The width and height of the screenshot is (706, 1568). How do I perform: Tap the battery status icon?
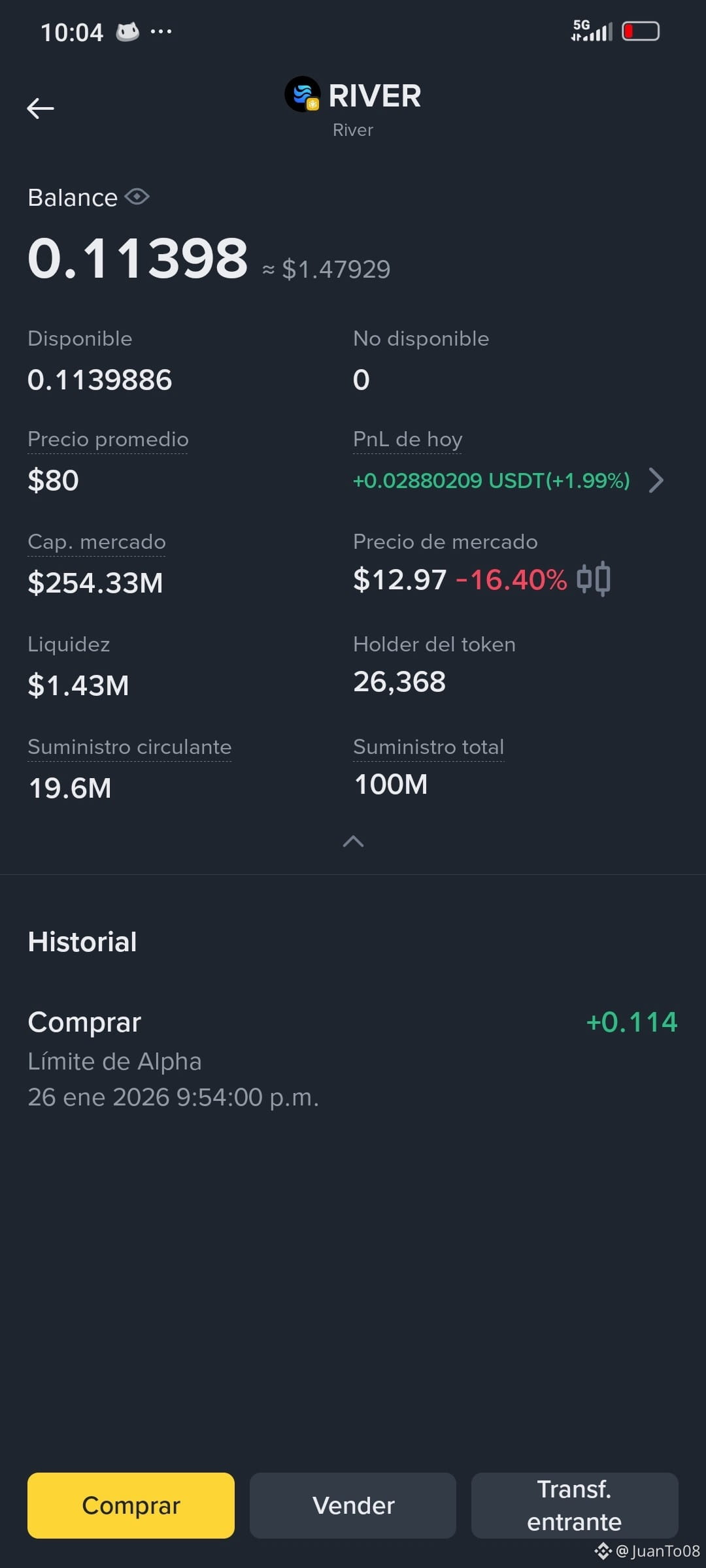click(641, 31)
